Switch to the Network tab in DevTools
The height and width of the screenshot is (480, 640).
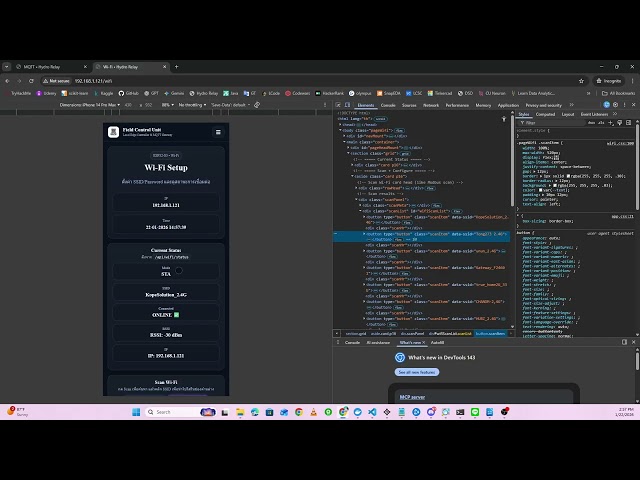point(431,104)
